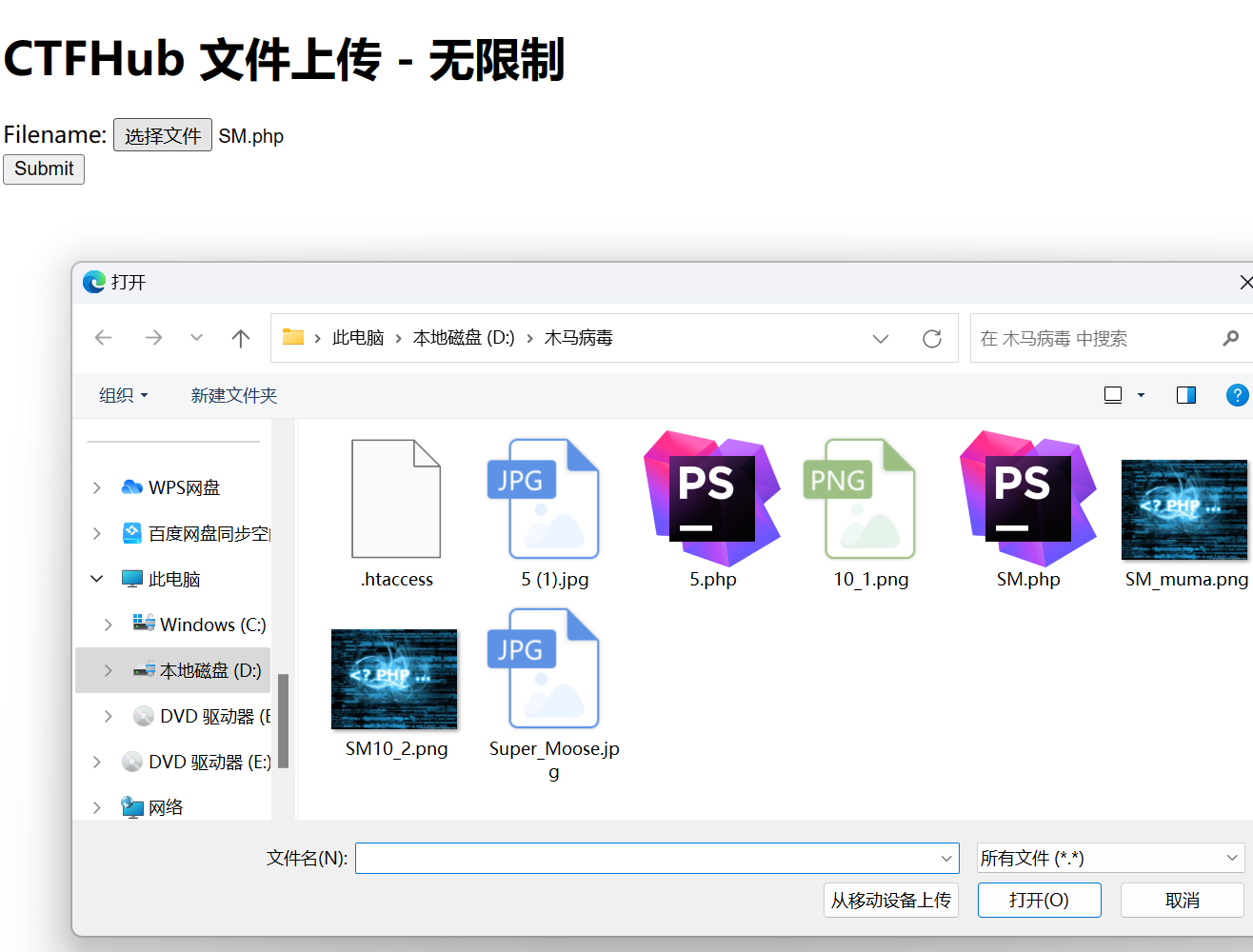Toggle the preview pane icon
1253x952 pixels.
(x=1185, y=394)
